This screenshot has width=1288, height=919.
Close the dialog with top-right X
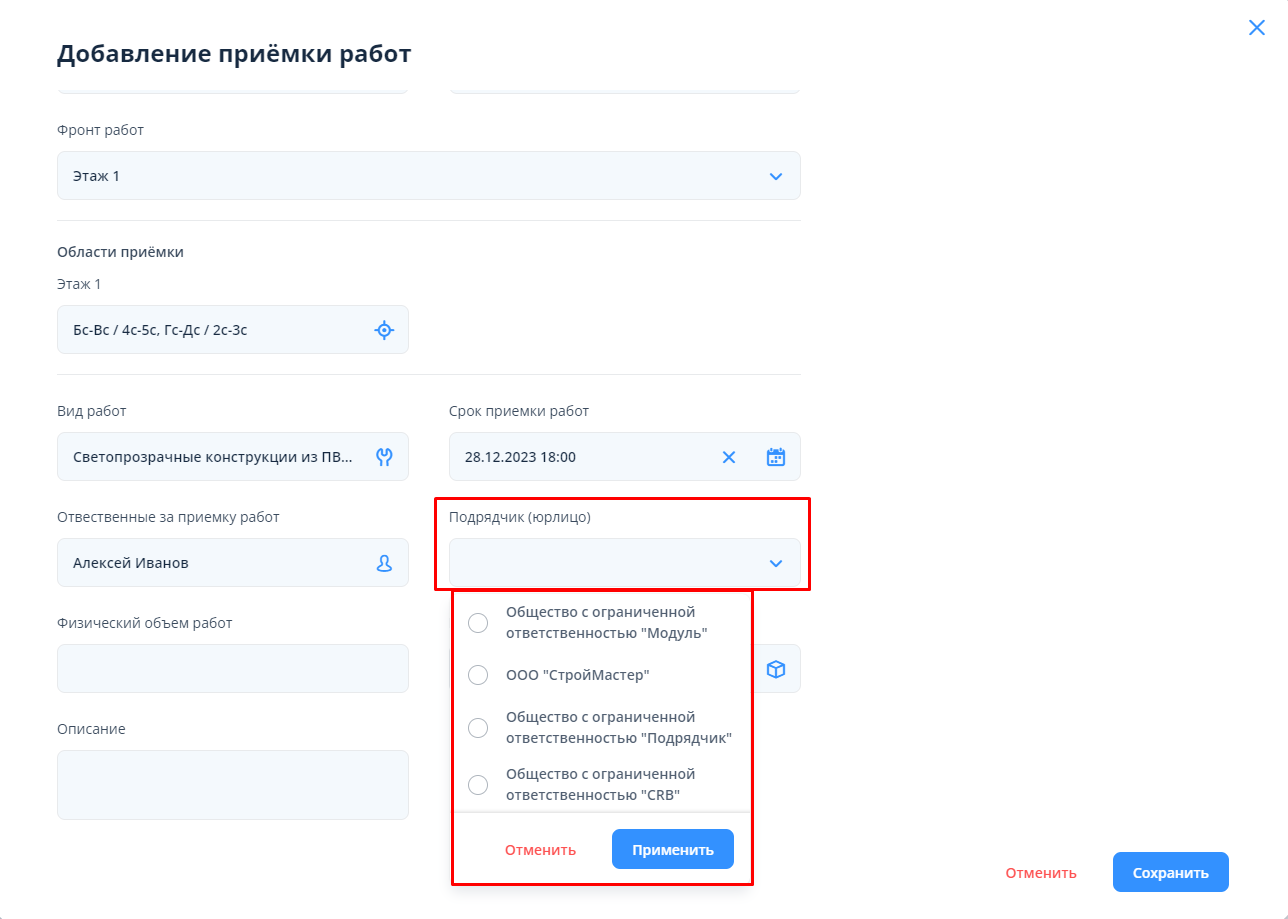[1257, 28]
